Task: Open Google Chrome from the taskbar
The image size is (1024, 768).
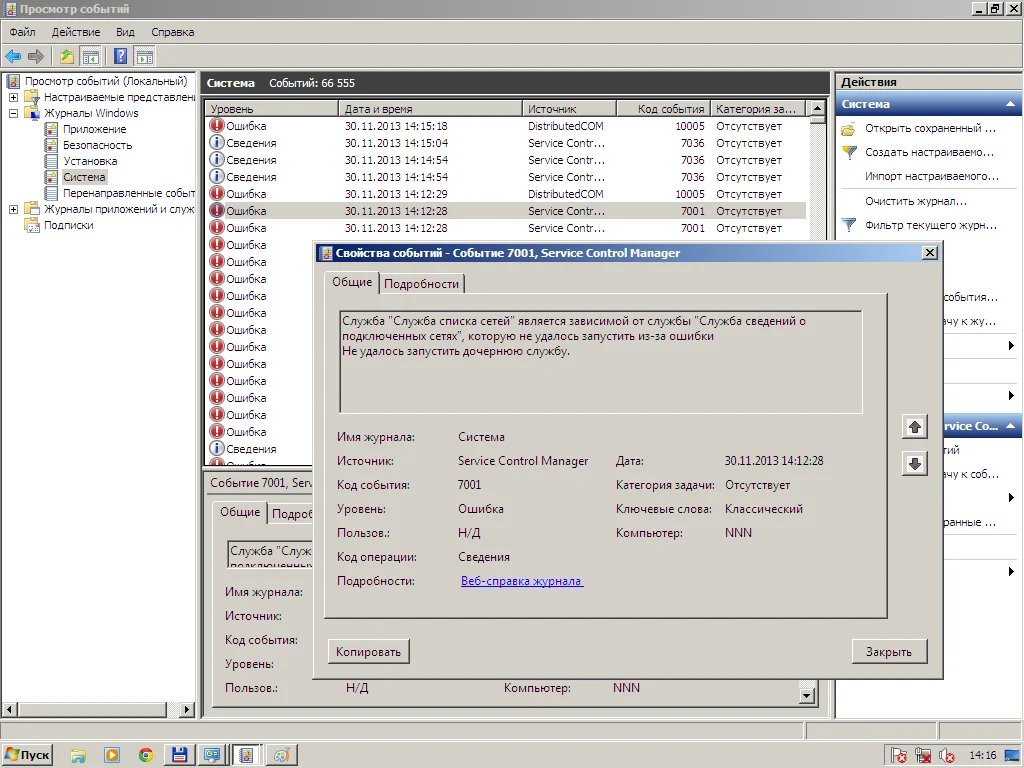Action: 145,755
